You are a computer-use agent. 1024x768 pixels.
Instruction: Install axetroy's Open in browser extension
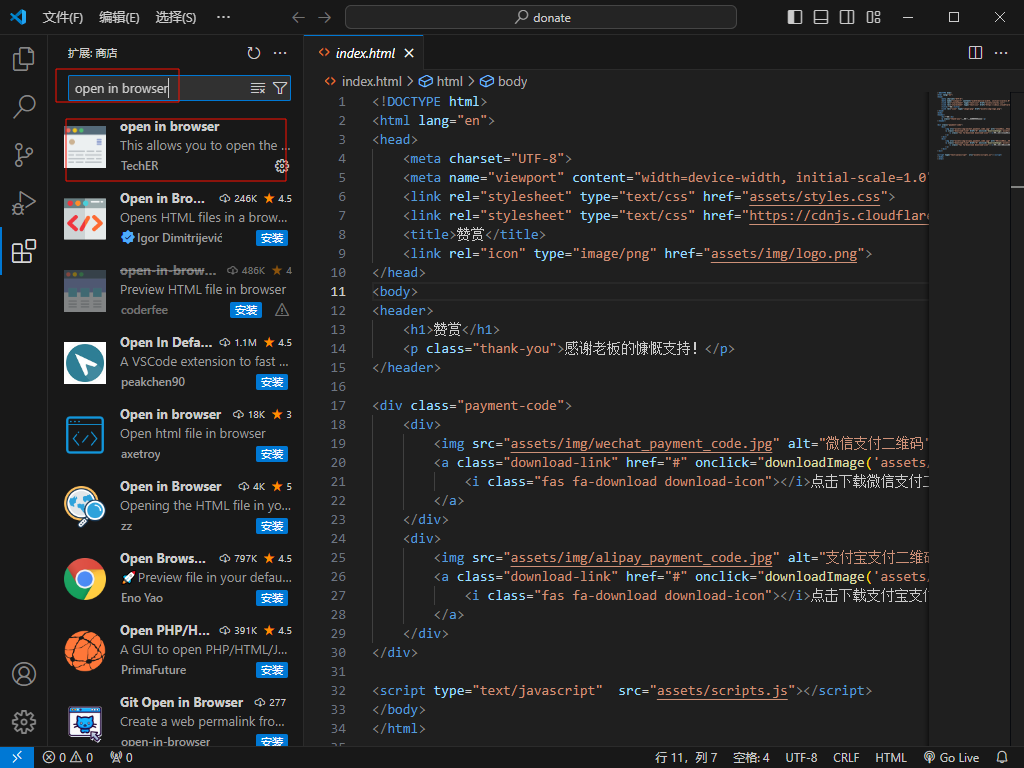[272, 454]
